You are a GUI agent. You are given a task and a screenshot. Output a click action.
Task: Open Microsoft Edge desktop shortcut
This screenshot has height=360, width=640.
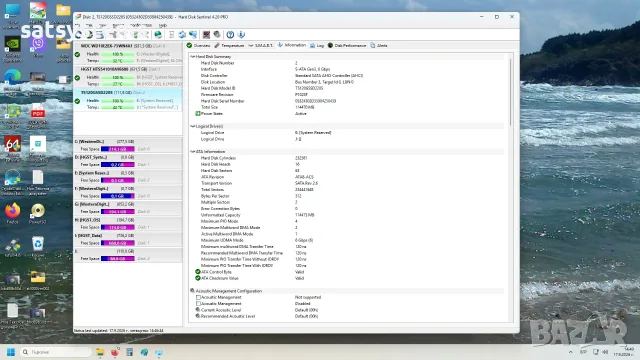[12, 81]
